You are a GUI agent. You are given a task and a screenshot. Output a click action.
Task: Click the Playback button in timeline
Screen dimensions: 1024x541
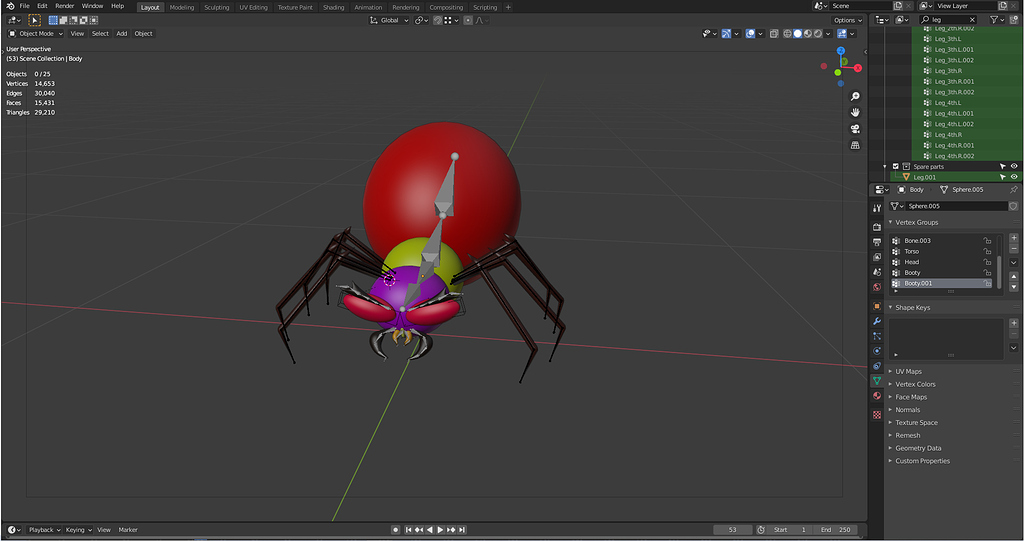[x=44, y=530]
